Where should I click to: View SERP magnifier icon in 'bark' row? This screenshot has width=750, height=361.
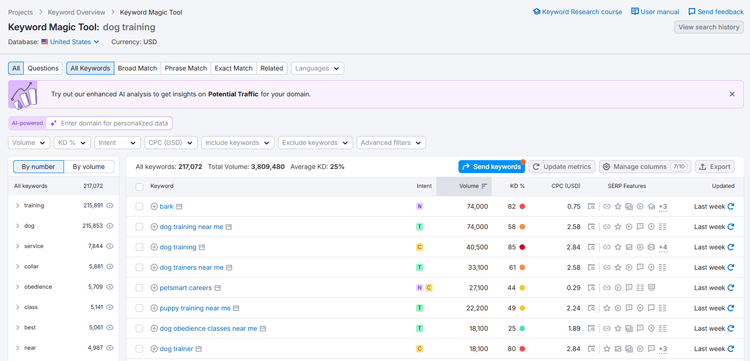(x=592, y=207)
